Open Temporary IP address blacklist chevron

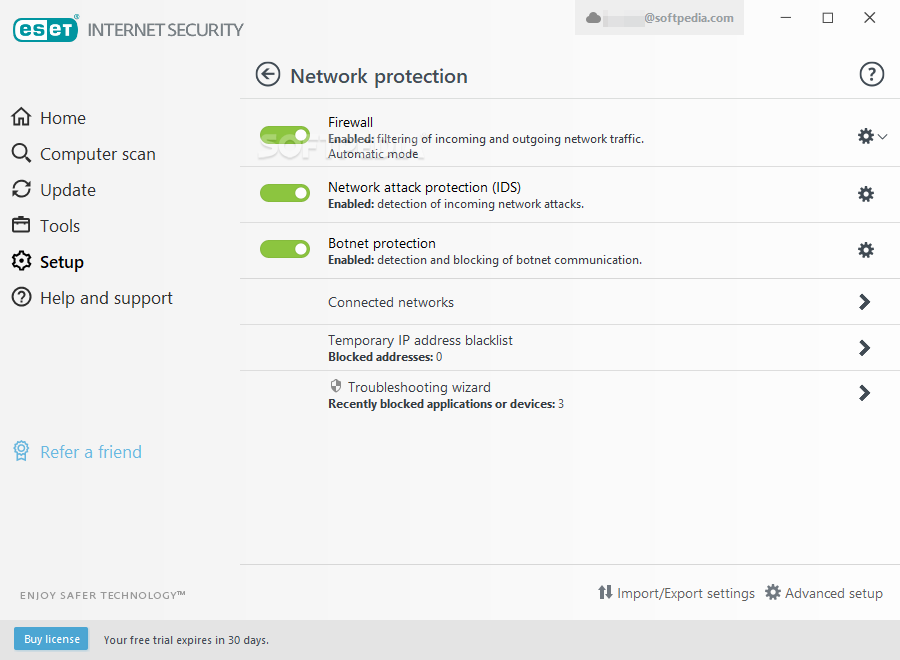click(x=864, y=348)
